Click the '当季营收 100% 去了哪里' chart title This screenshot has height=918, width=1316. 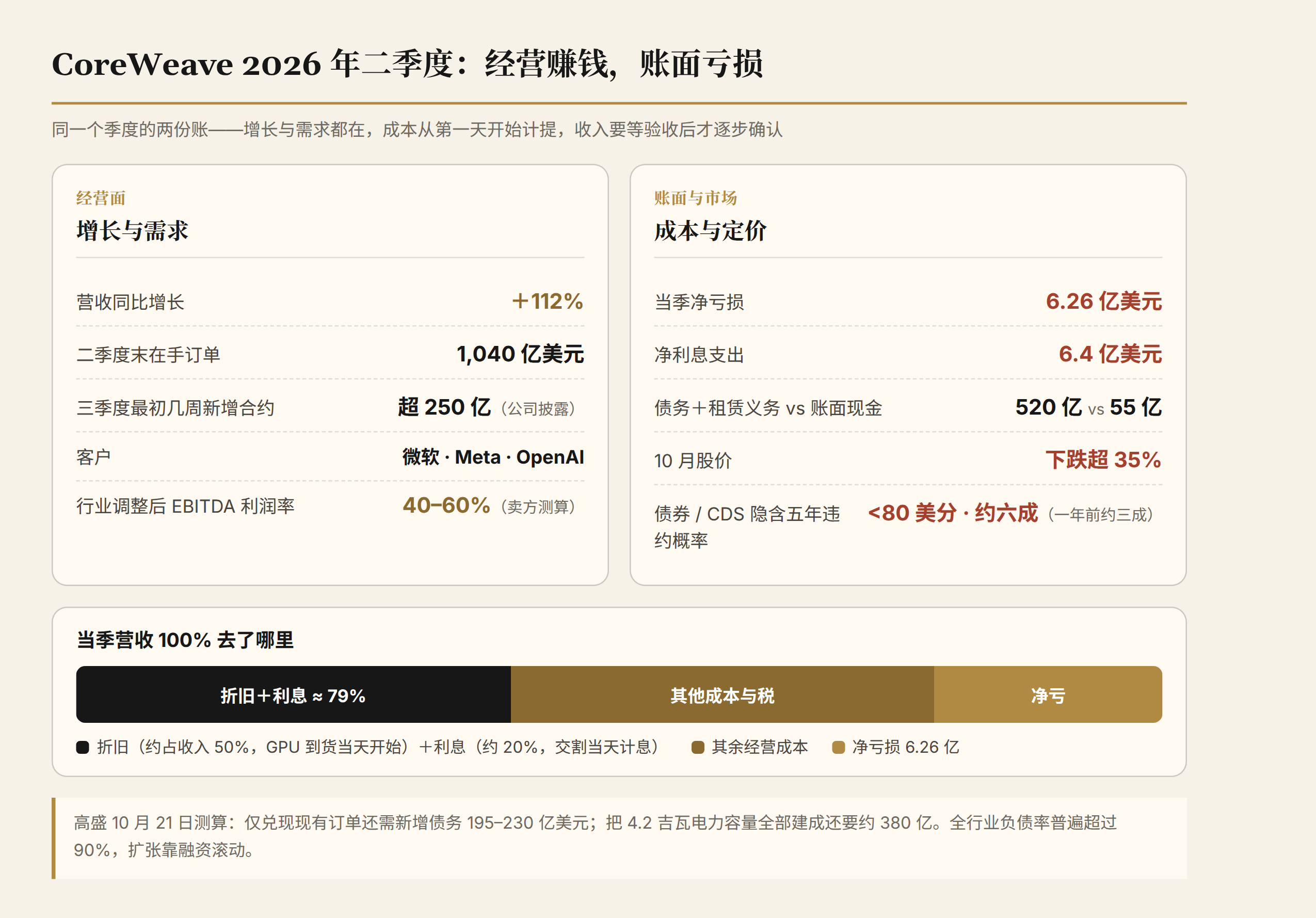click(185, 640)
